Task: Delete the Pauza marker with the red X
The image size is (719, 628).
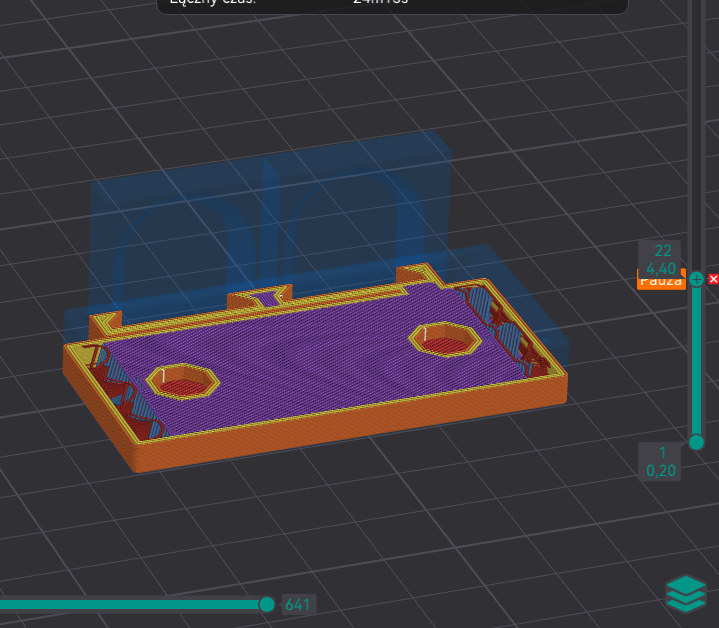Action: pyautogui.click(x=713, y=279)
